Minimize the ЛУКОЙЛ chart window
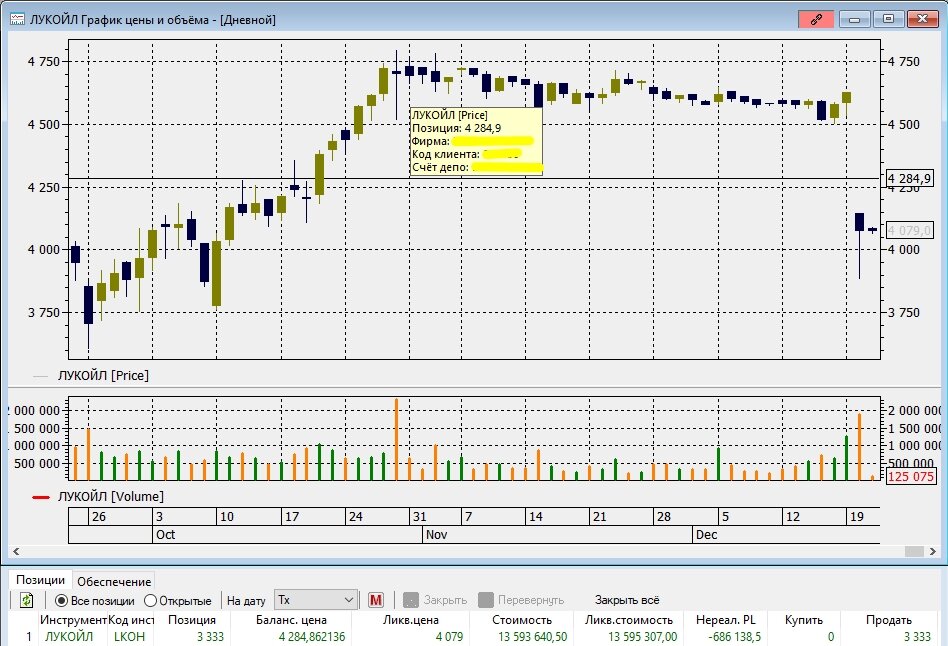This screenshot has width=948, height=646. pos(854,19)
